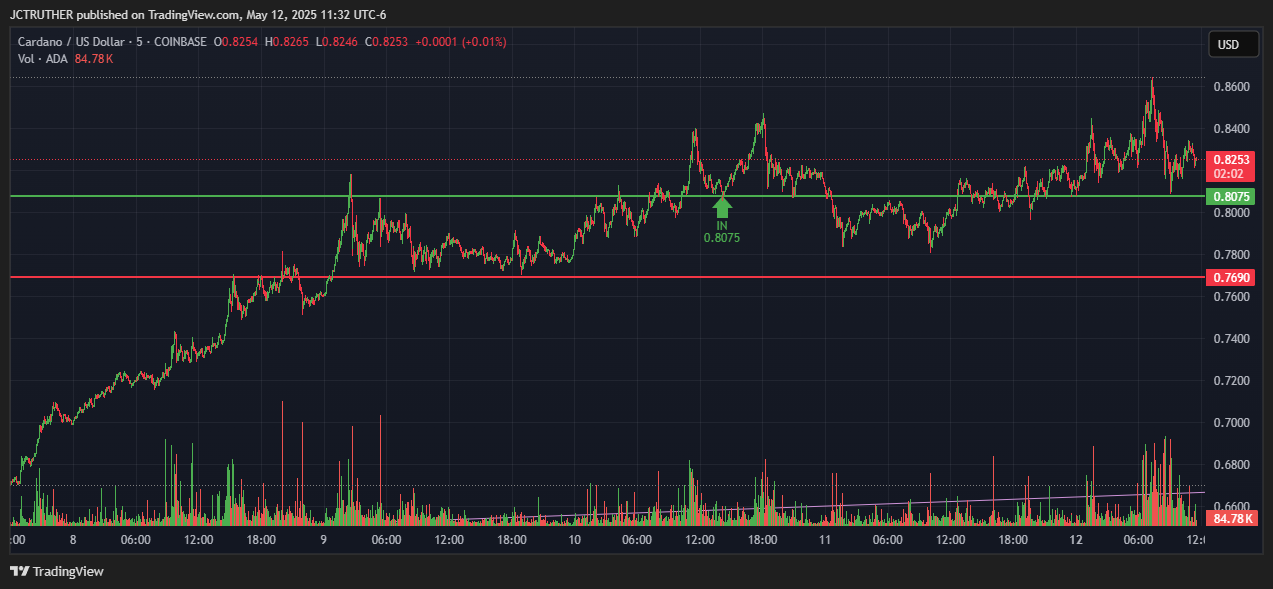The image size is (1273, 589).
Task: Click the TradingView logo
Action: 57,571
